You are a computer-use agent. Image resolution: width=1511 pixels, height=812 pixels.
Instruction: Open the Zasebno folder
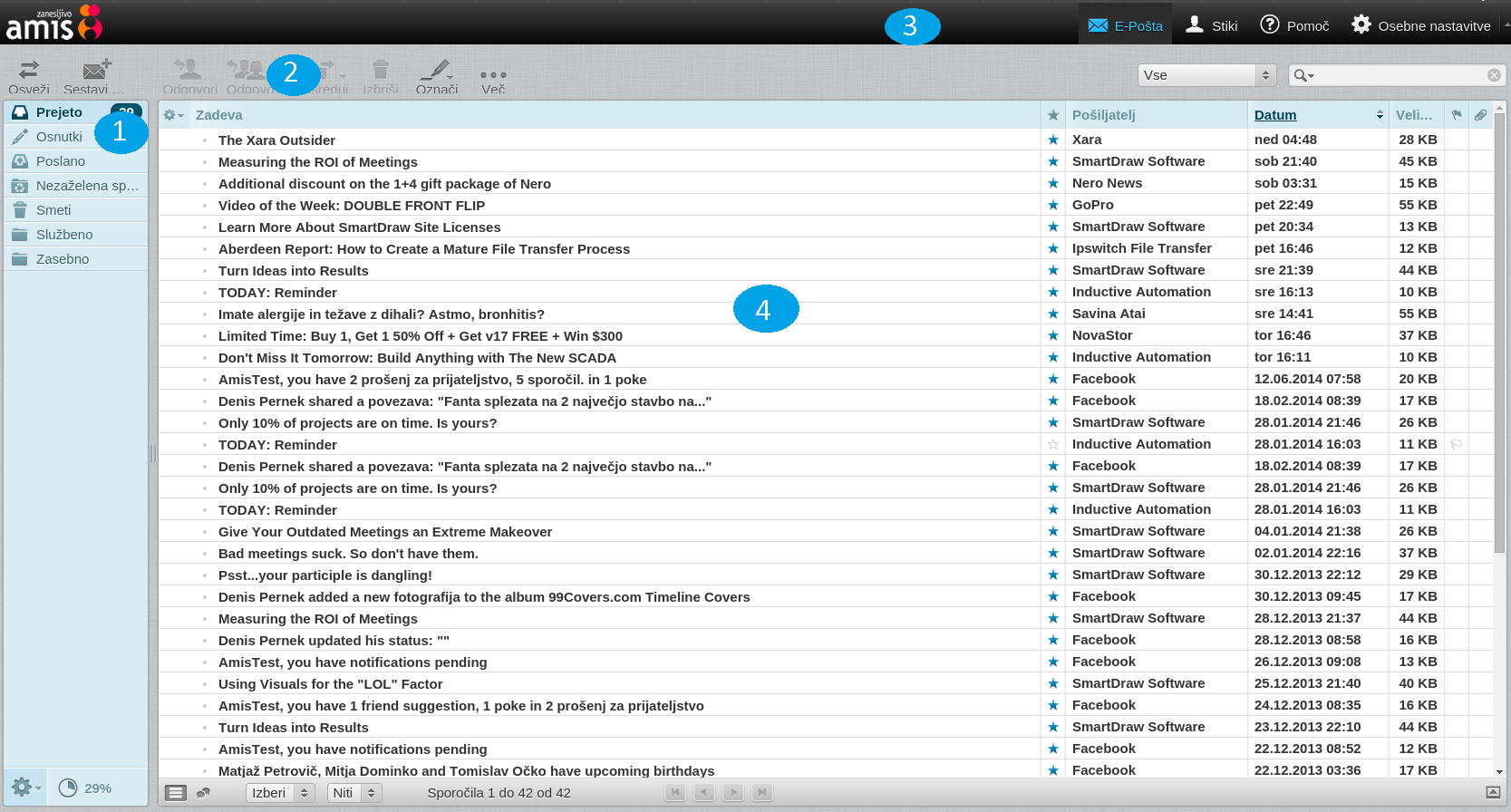click(x=75, y=259)
